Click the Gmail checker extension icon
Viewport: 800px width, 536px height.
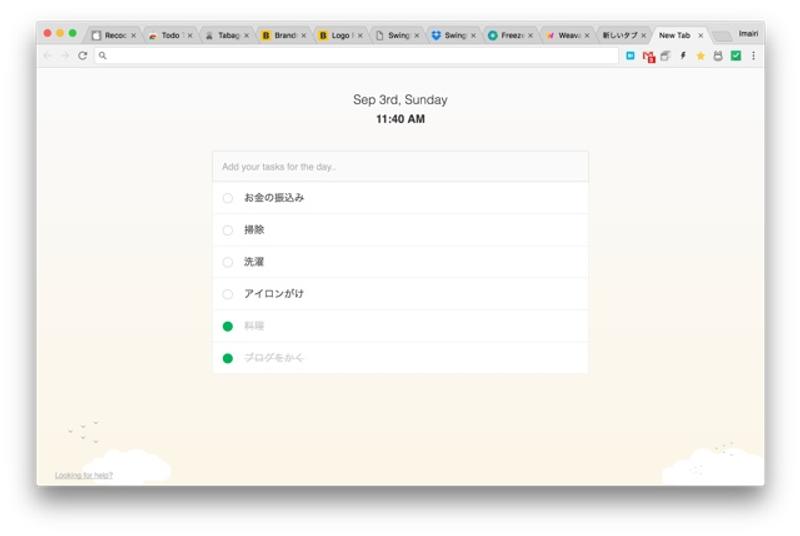[x=648, y=56]
